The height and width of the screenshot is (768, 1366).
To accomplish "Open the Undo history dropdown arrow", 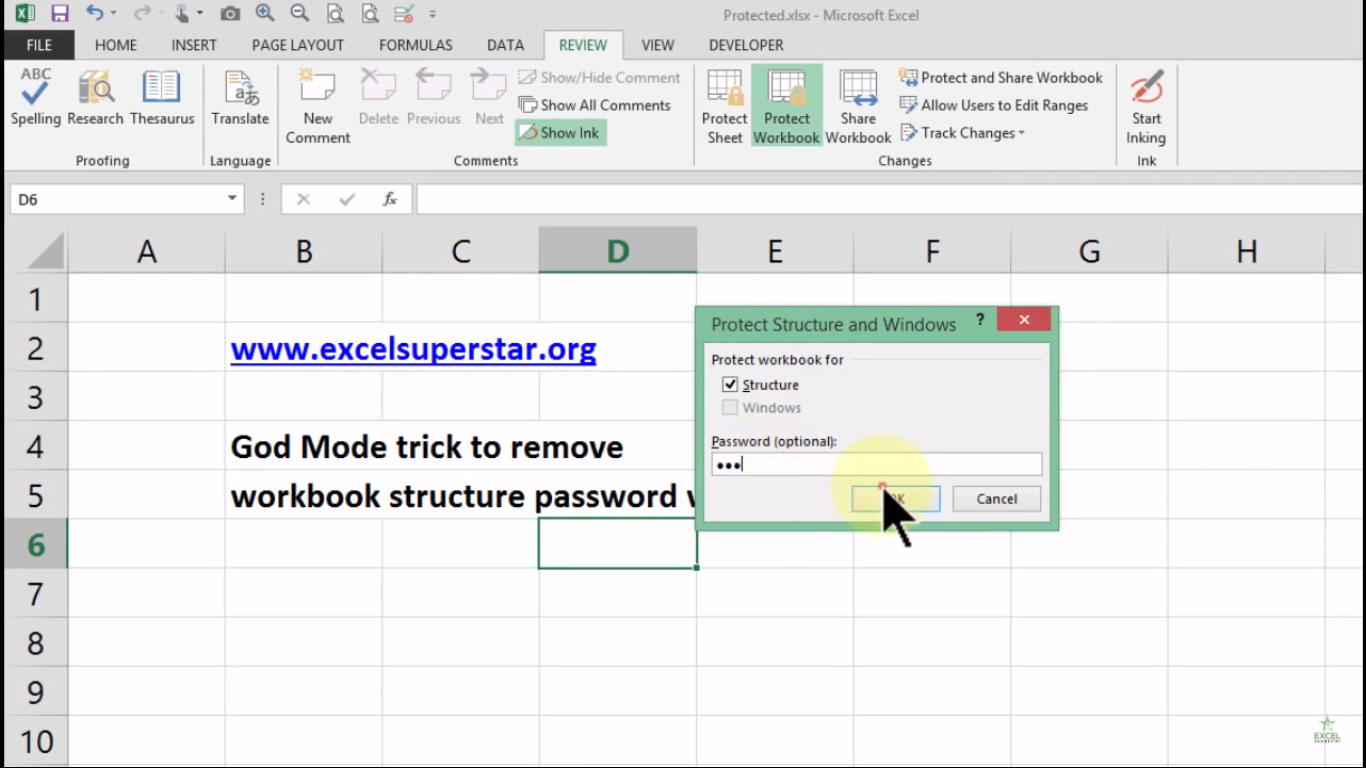I will [x=113, y=14].
